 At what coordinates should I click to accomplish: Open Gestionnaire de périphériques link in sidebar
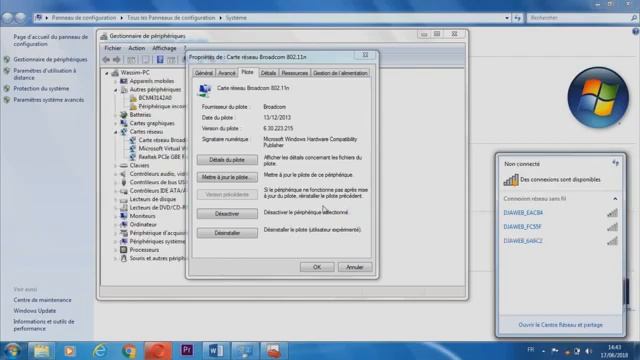pos(50,60)
